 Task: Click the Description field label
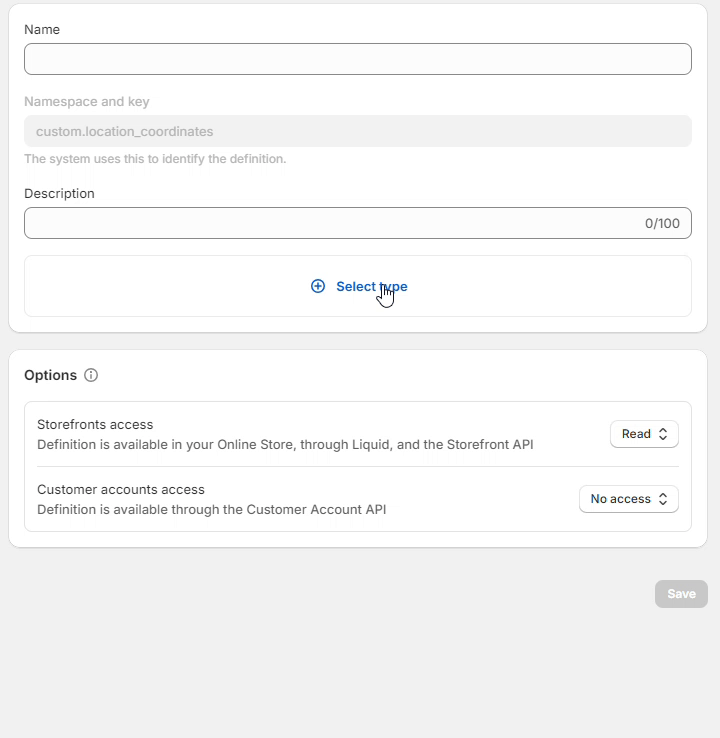(59, 194)
